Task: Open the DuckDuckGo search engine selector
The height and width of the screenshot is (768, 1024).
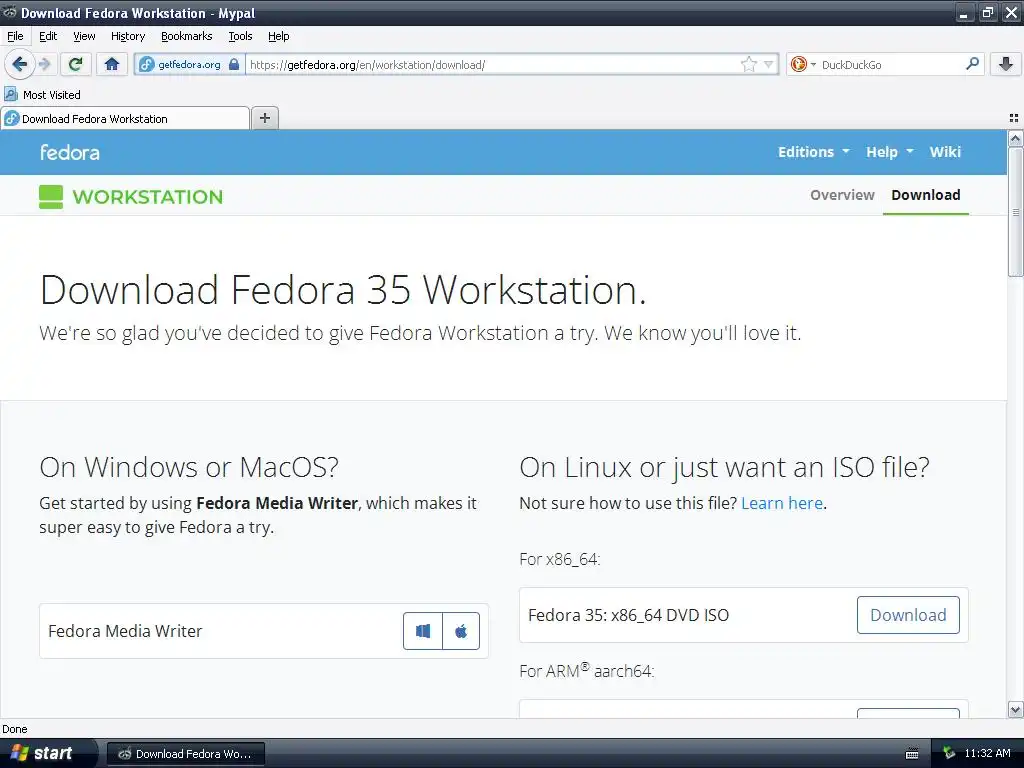Action: (x=803, y=64)
